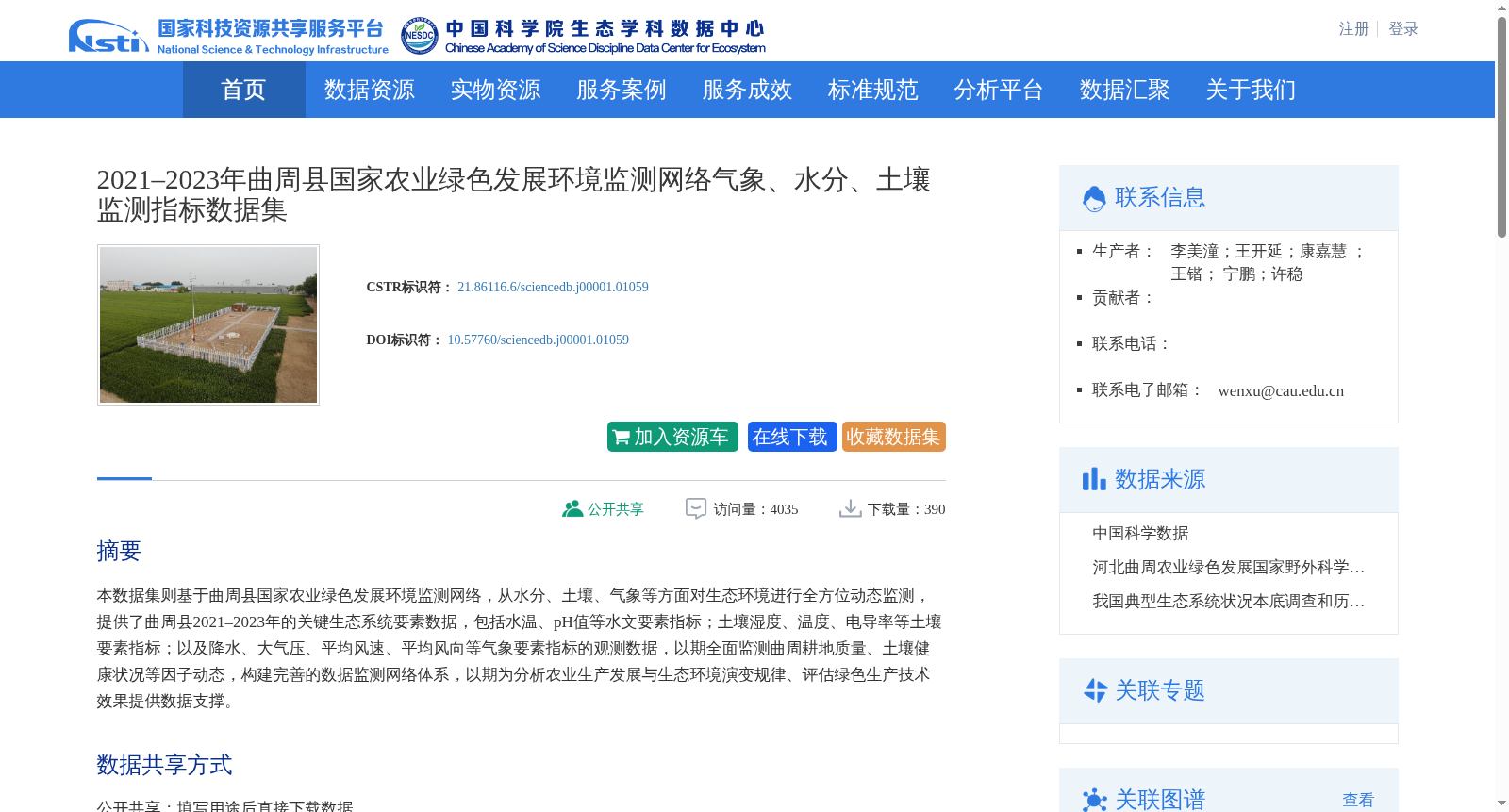The width and height of the screenshot is (1509, 812).
Task: Click the dataset title heading
Action: point(514,194)
